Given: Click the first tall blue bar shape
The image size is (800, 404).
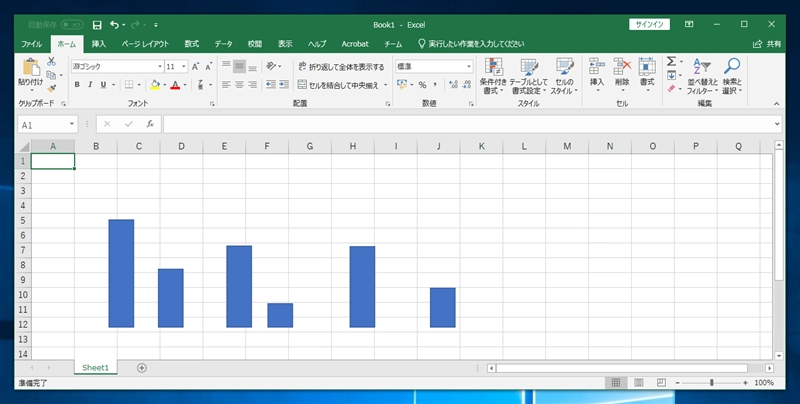Looking at the screenshot, I should 121,273.
